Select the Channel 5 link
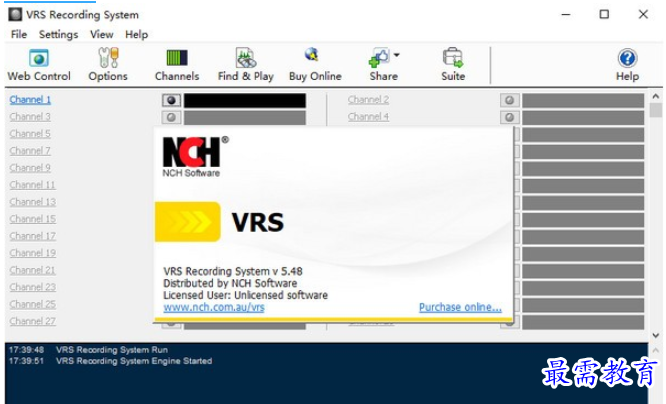 pos(30,134)
